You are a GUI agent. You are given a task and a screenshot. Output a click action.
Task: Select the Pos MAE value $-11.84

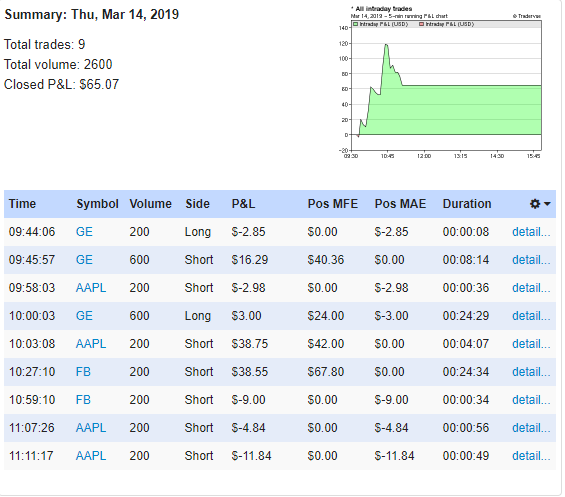(394, 456)
